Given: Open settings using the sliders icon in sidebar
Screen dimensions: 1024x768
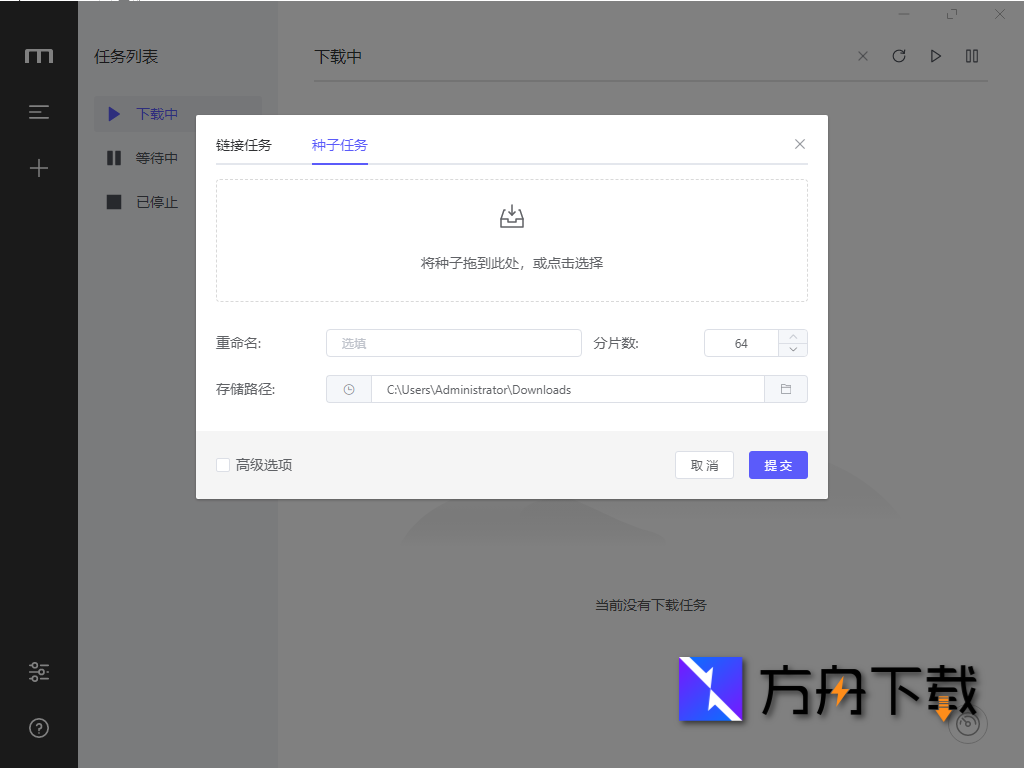Looking at the screenshot, I should pyautogui.click(x=38, y=671).
